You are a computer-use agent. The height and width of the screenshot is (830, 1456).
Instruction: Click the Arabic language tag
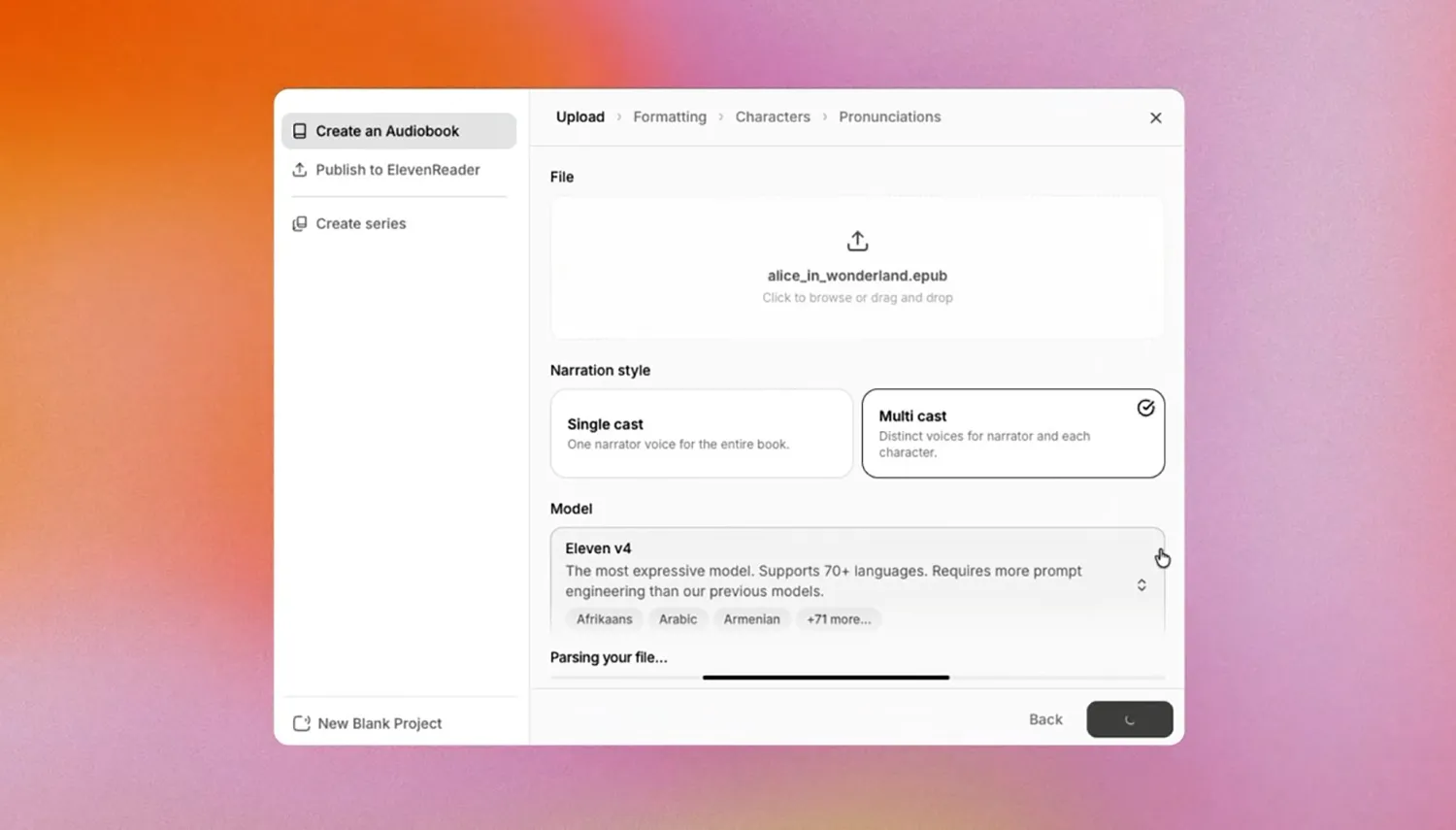pos(678,619)
